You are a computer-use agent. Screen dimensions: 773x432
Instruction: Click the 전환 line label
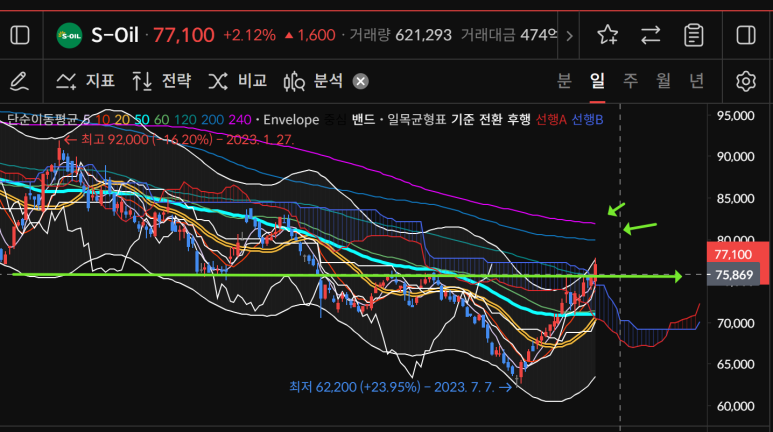coord(491,119)
